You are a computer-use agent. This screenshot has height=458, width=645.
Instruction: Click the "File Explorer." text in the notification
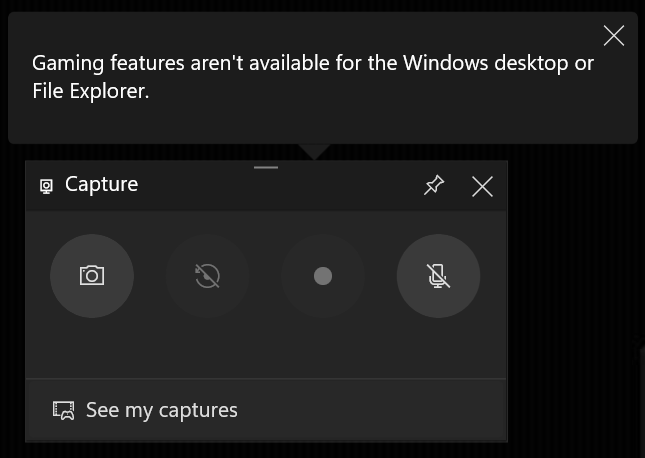coord(90,91)
